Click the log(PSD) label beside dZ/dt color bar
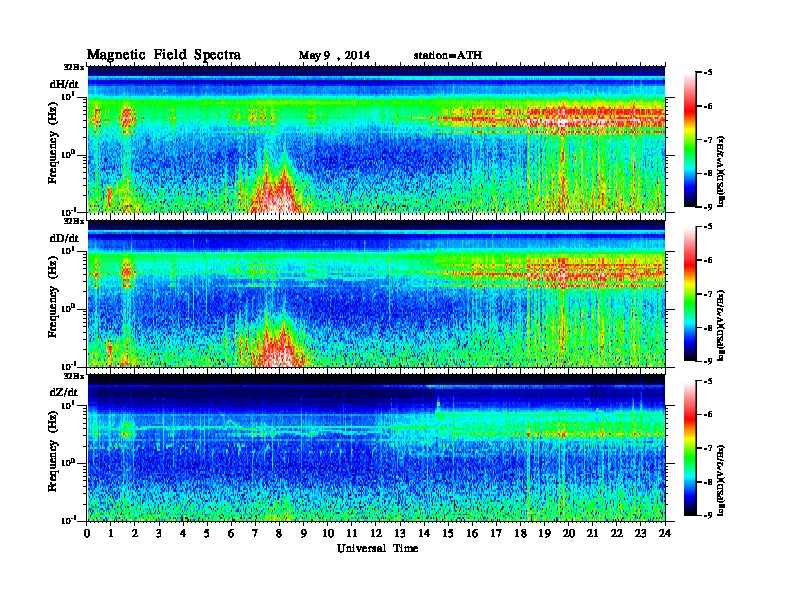This screenshot has height=612, width=792. [722, 479]
